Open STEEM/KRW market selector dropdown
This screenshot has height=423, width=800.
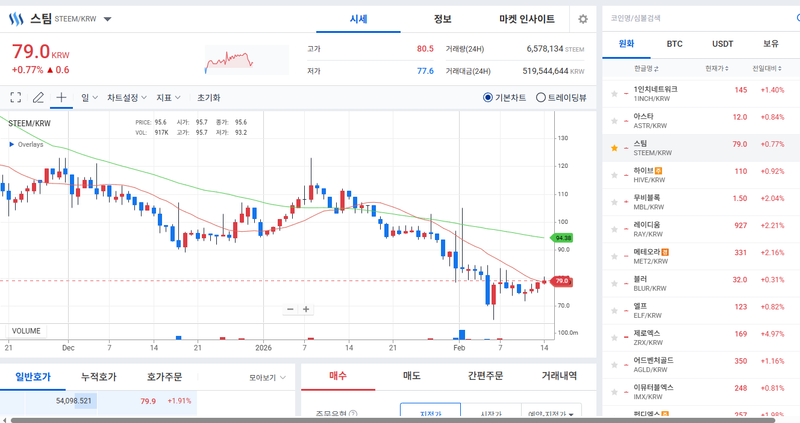[x=108, y=19]
